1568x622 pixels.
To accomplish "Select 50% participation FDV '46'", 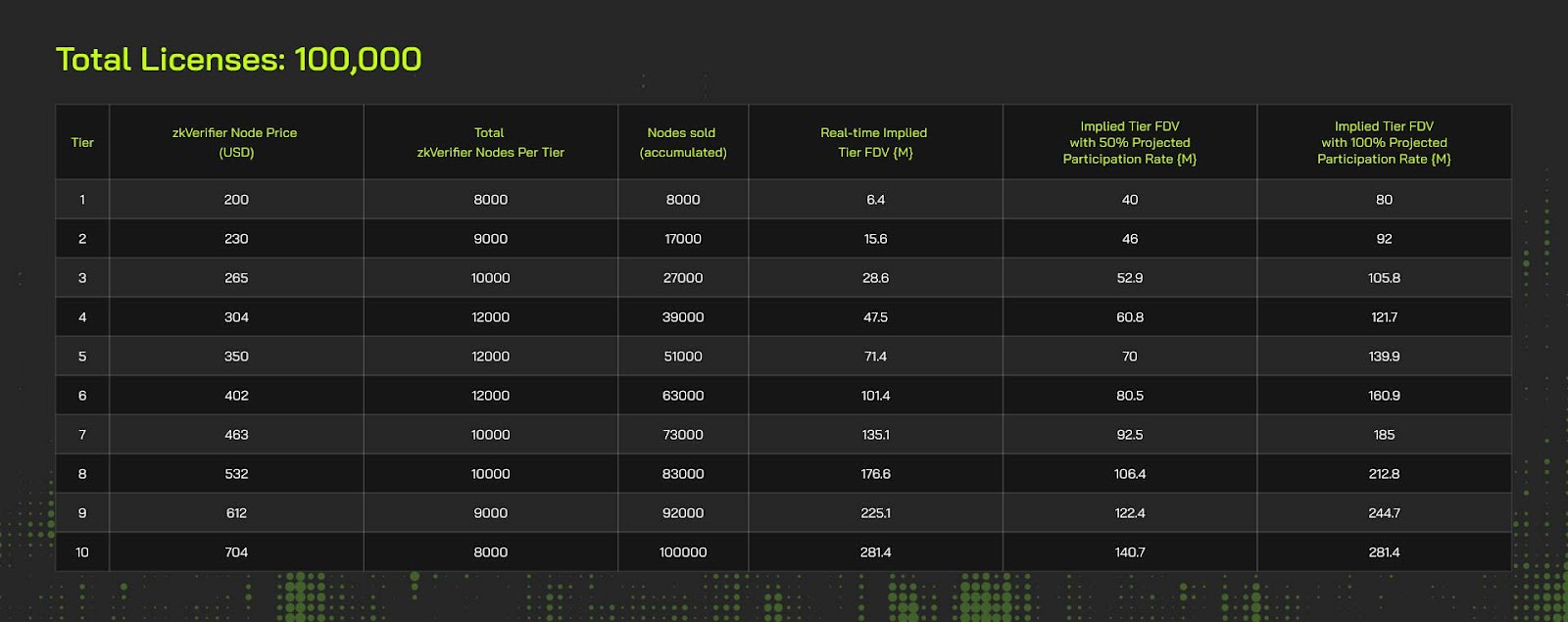I will click(1130, 238).
